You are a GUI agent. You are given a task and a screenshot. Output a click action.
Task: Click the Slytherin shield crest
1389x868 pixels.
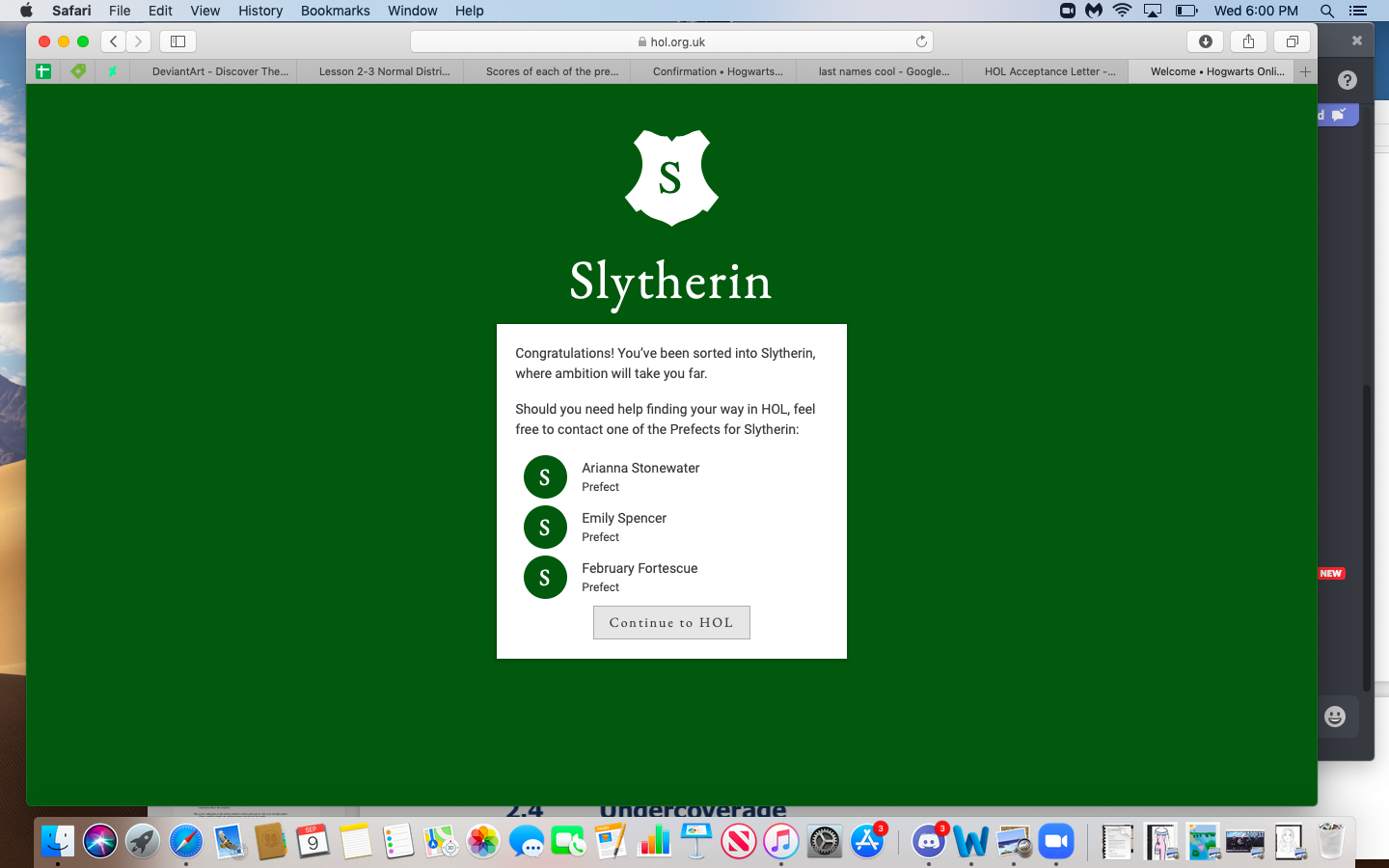[x=671, y=177]
